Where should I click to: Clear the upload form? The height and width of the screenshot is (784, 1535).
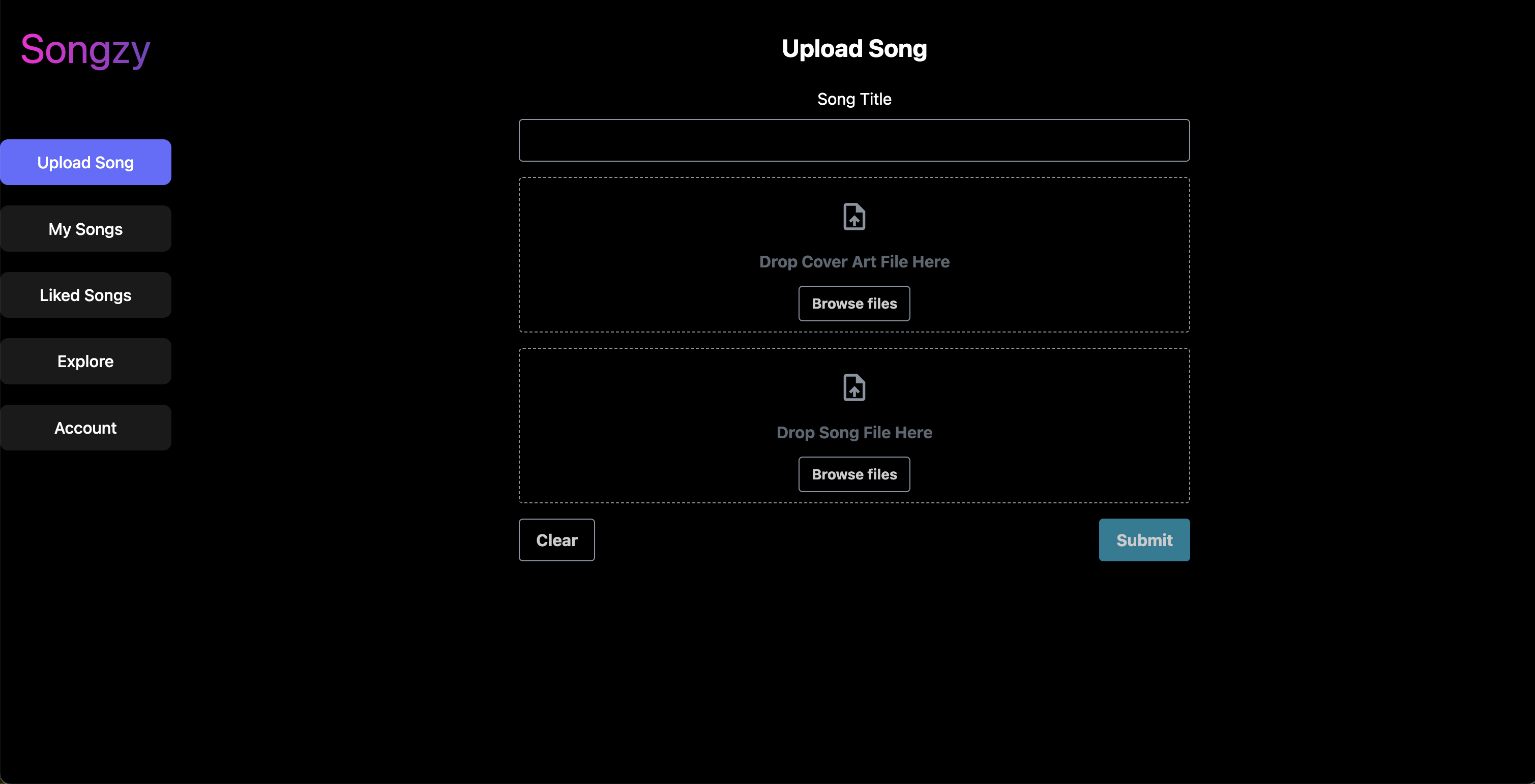(556, 540)
